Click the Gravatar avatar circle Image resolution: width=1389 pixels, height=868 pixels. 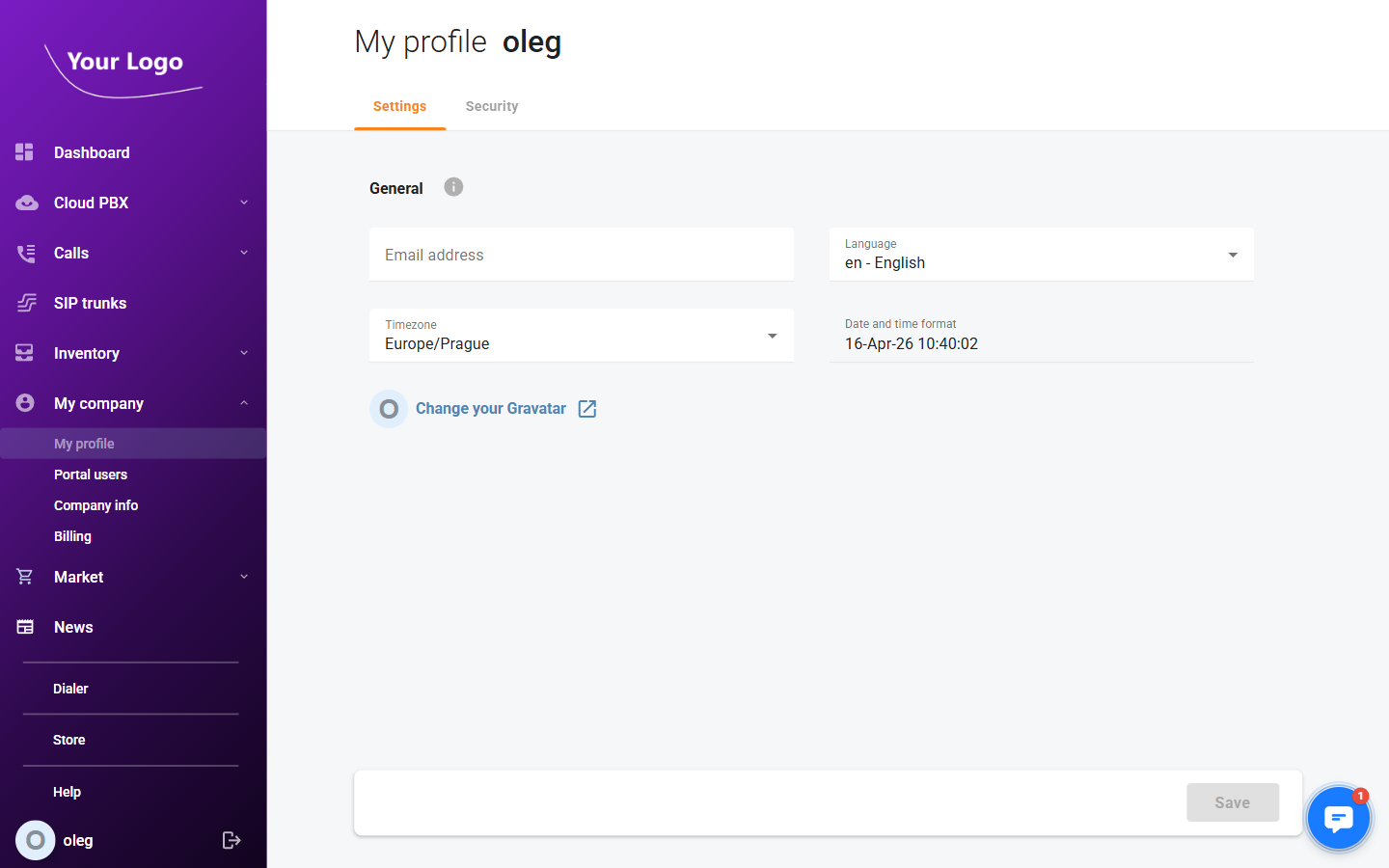pos(388,408)
